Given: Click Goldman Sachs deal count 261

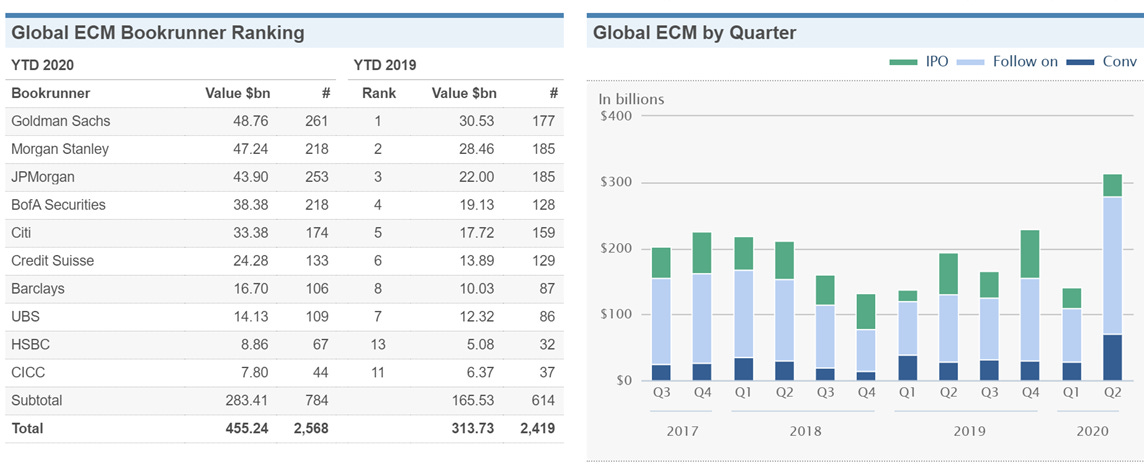Looking at the screenshot, I should pyautogui.click(x=317, y=121).
